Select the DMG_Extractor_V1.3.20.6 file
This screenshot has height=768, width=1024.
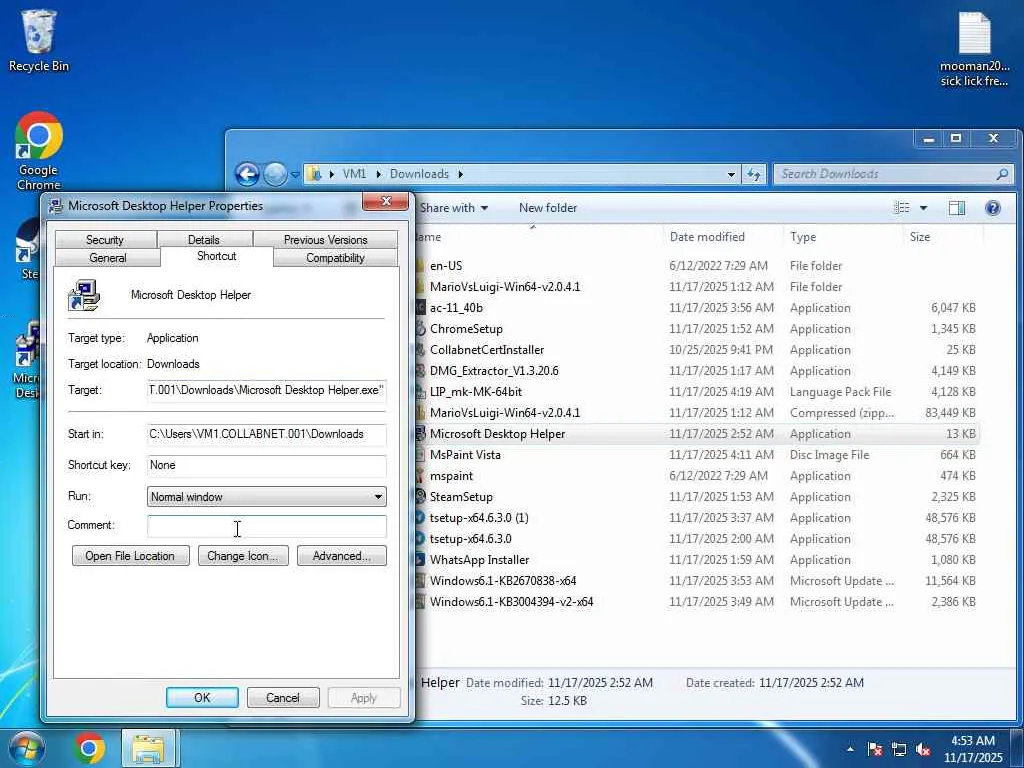(x=696, y=371)
